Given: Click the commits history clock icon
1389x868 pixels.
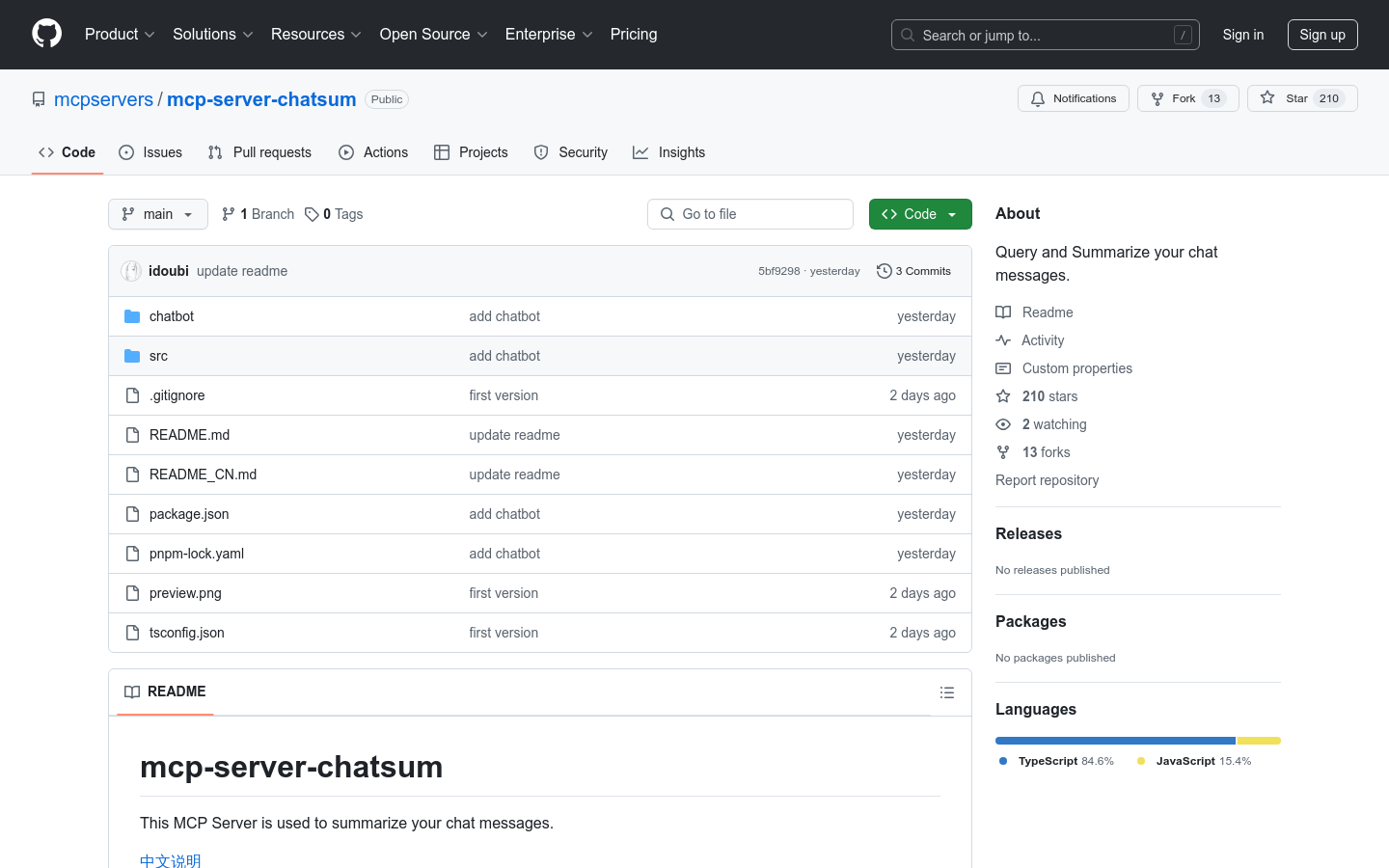Looking at the screenshot, I should point(884,271).
